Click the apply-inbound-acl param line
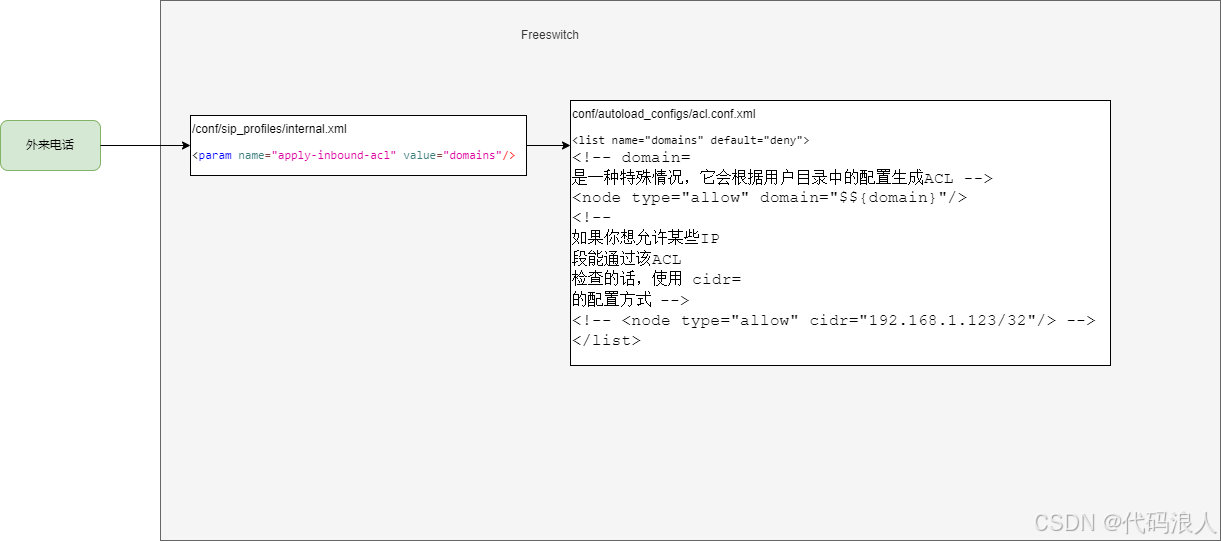 (354, 155)
